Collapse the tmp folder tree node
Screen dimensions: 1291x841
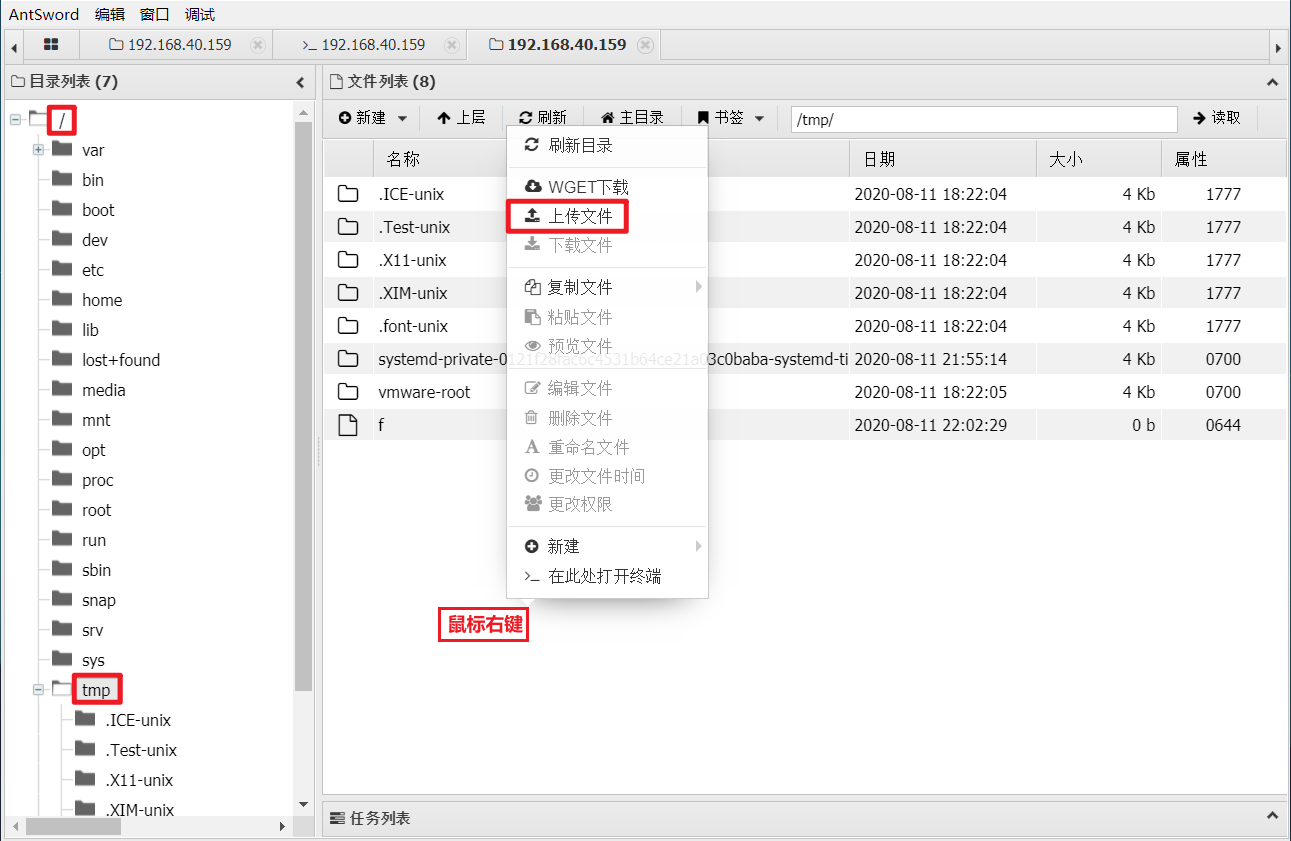coord(38,690)
